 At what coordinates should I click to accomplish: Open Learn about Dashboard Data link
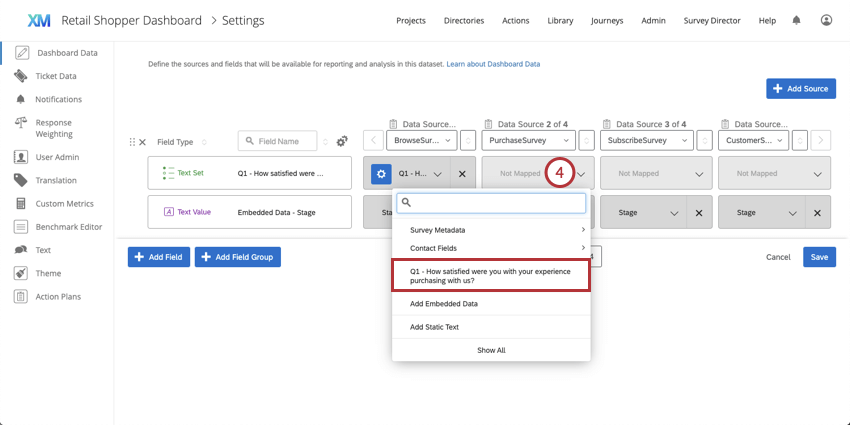(x=493, y=64)
